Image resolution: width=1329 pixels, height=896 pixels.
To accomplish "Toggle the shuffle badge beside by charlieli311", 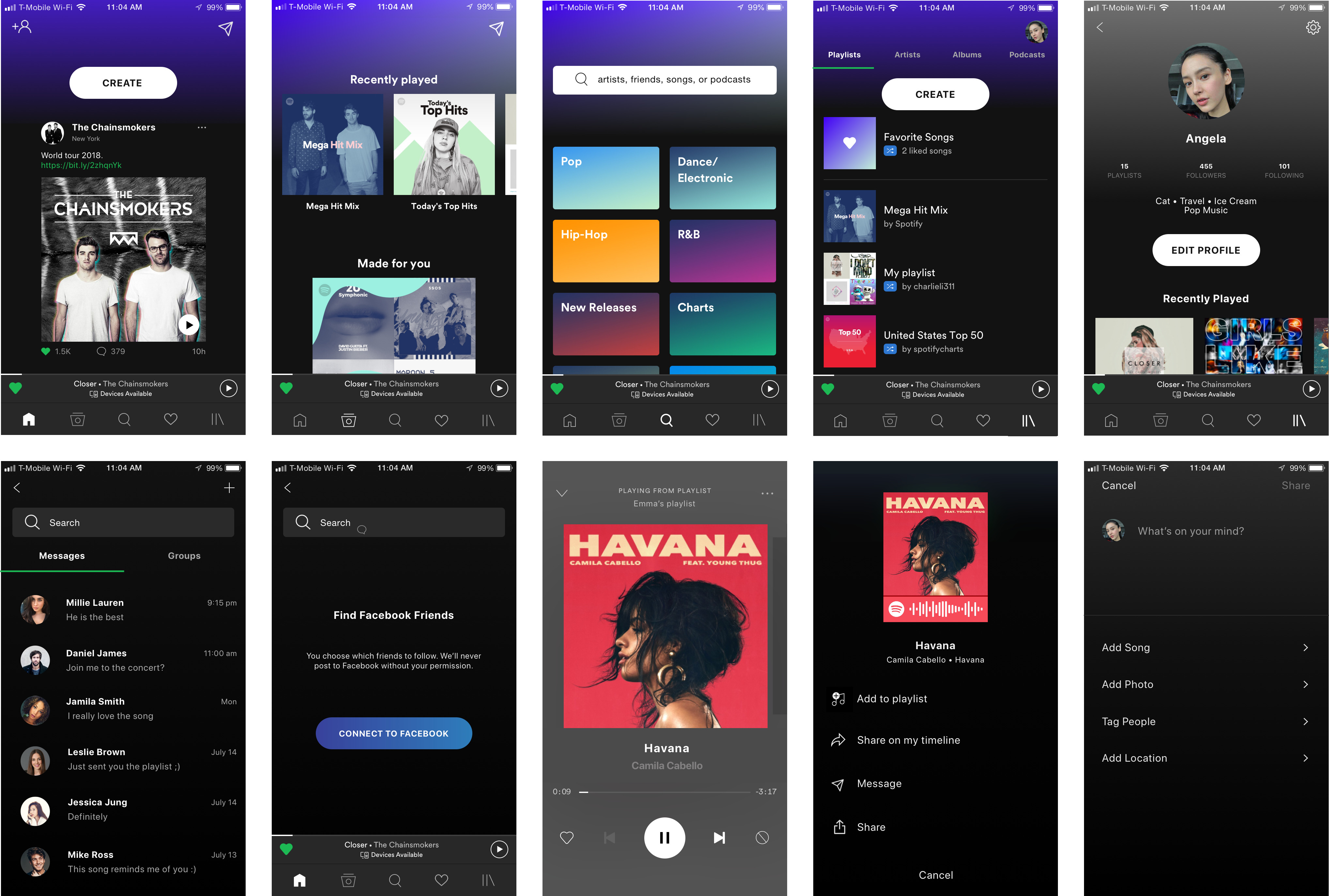I will click(x=890, y=286).
